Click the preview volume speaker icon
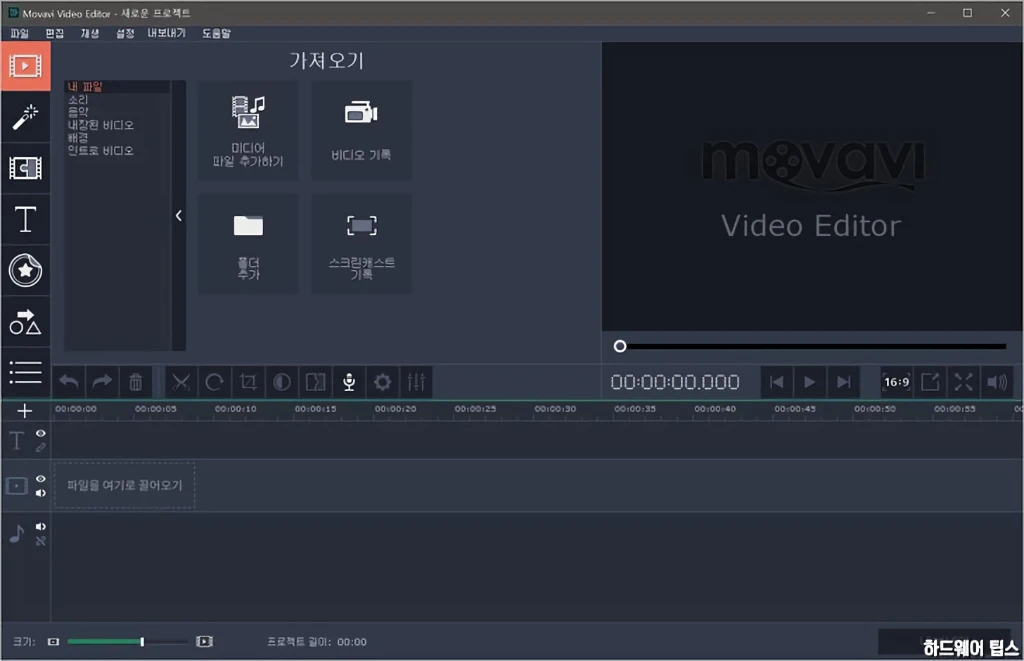Viewport: 1024px width, 661px height. [x=997, y=382]
